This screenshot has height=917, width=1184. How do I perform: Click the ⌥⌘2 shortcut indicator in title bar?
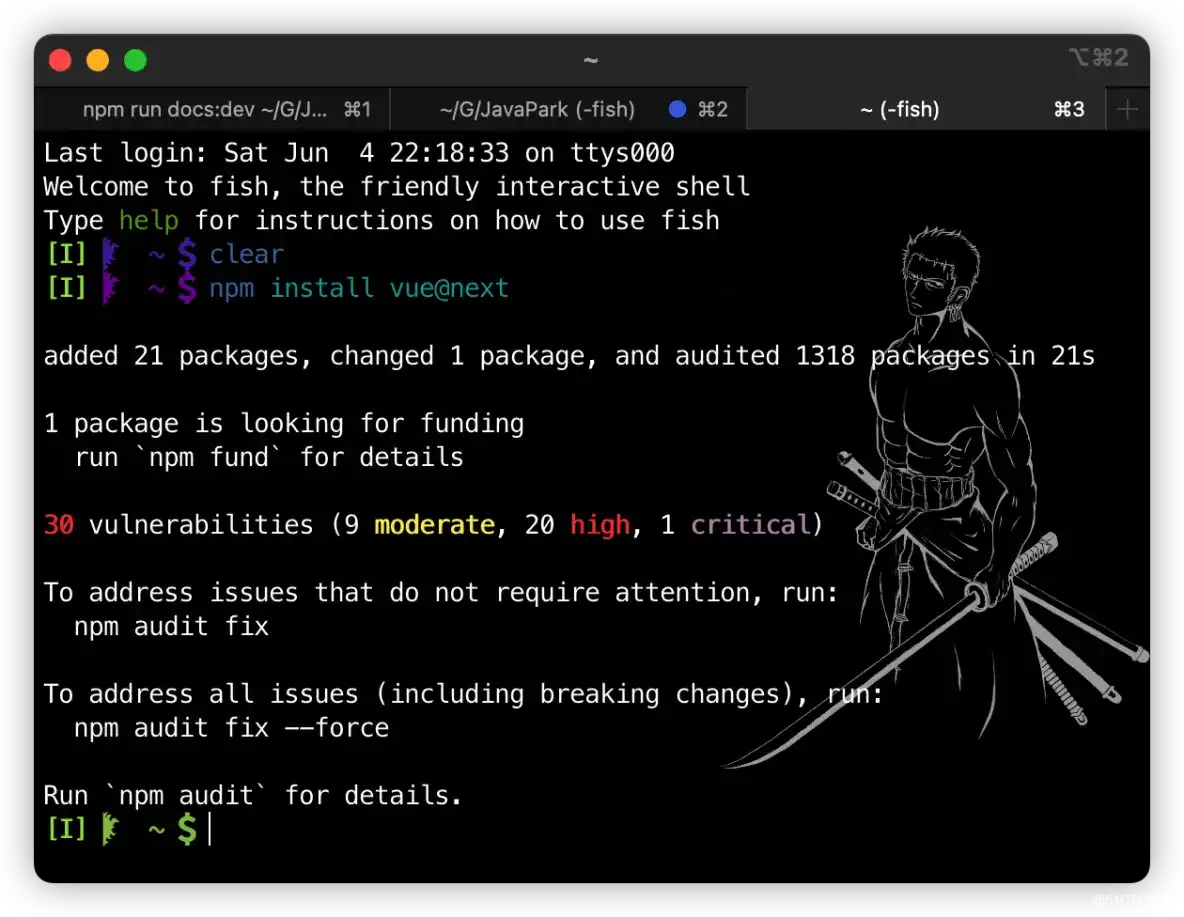(x=1099, y=57)
